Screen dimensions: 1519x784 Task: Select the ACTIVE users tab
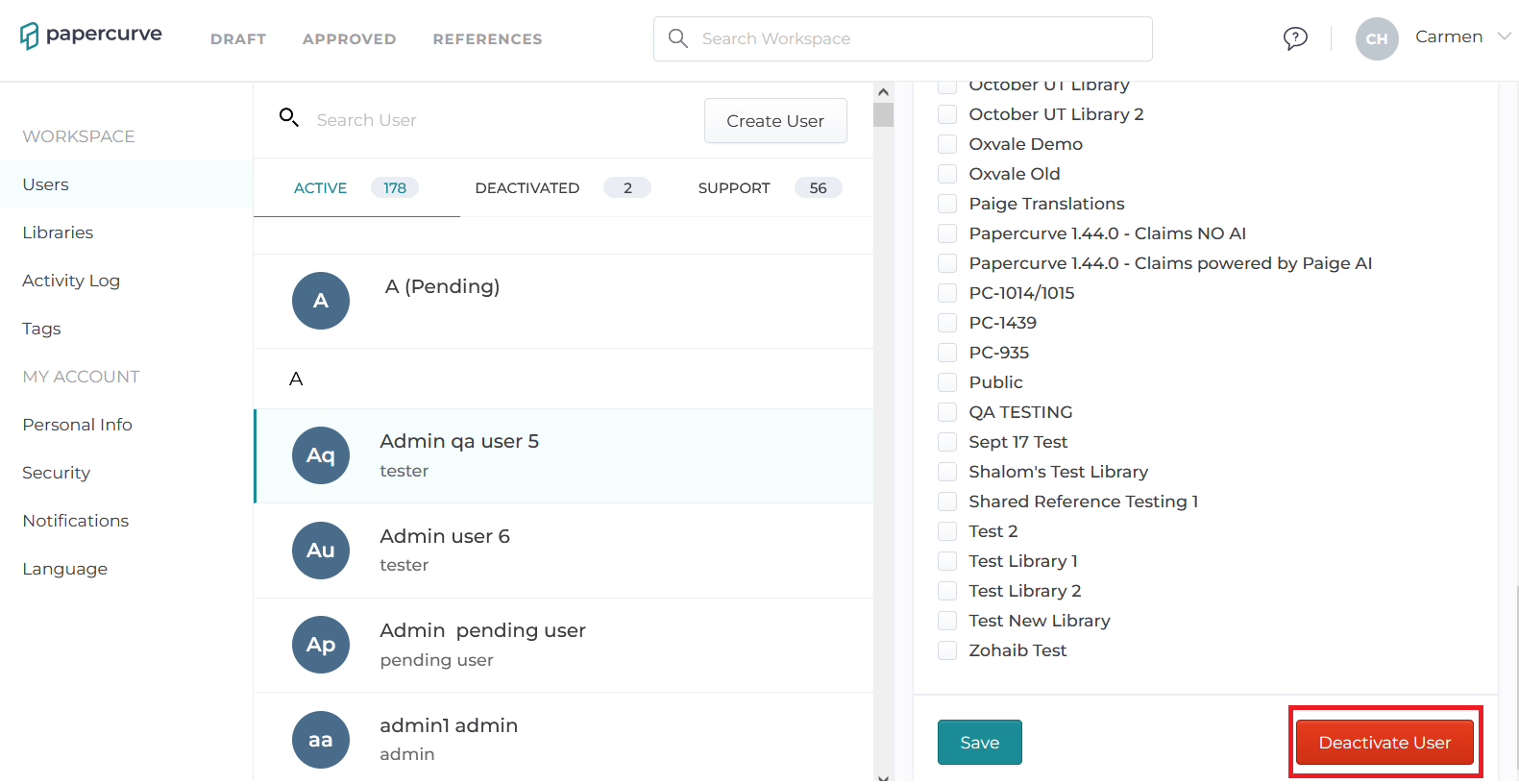pyautogui.click(x=356, y=188)
